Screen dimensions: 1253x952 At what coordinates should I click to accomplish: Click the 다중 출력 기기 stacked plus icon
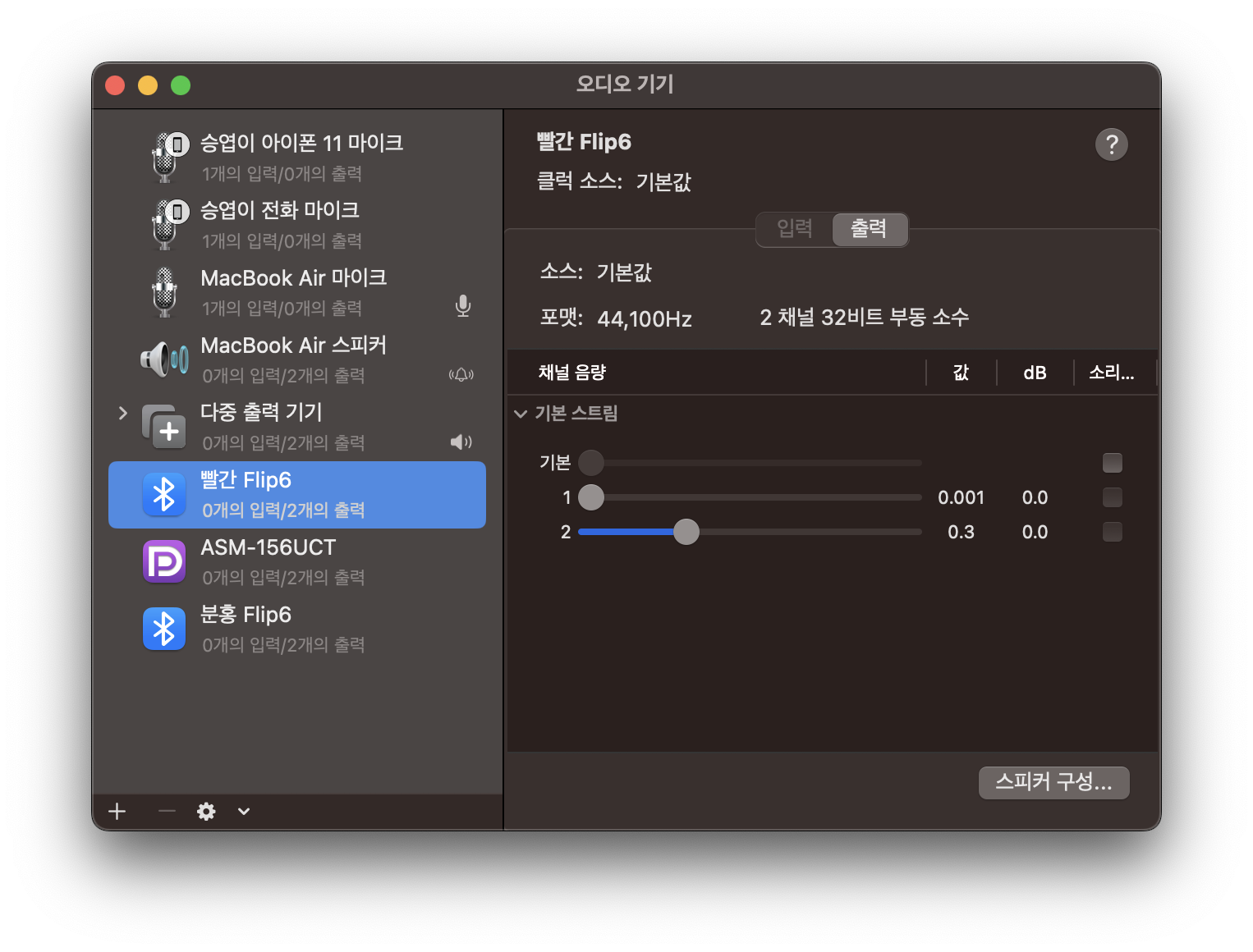(164, 427)
